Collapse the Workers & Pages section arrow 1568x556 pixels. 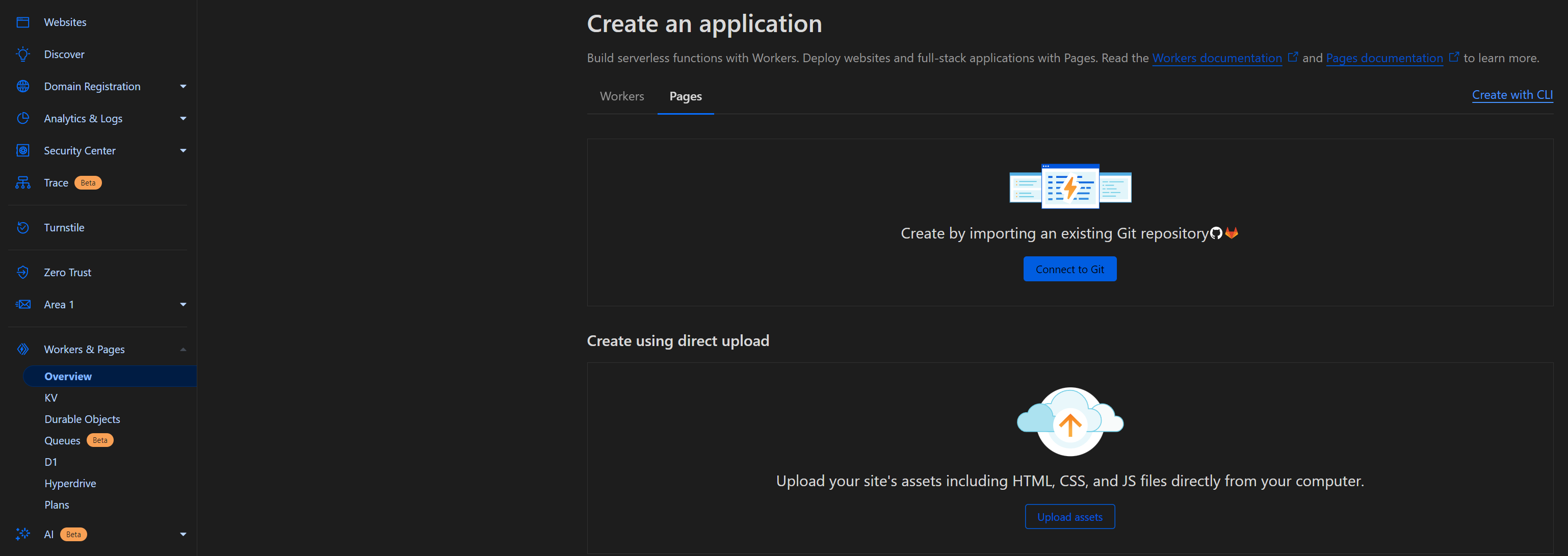click(183, 349)
